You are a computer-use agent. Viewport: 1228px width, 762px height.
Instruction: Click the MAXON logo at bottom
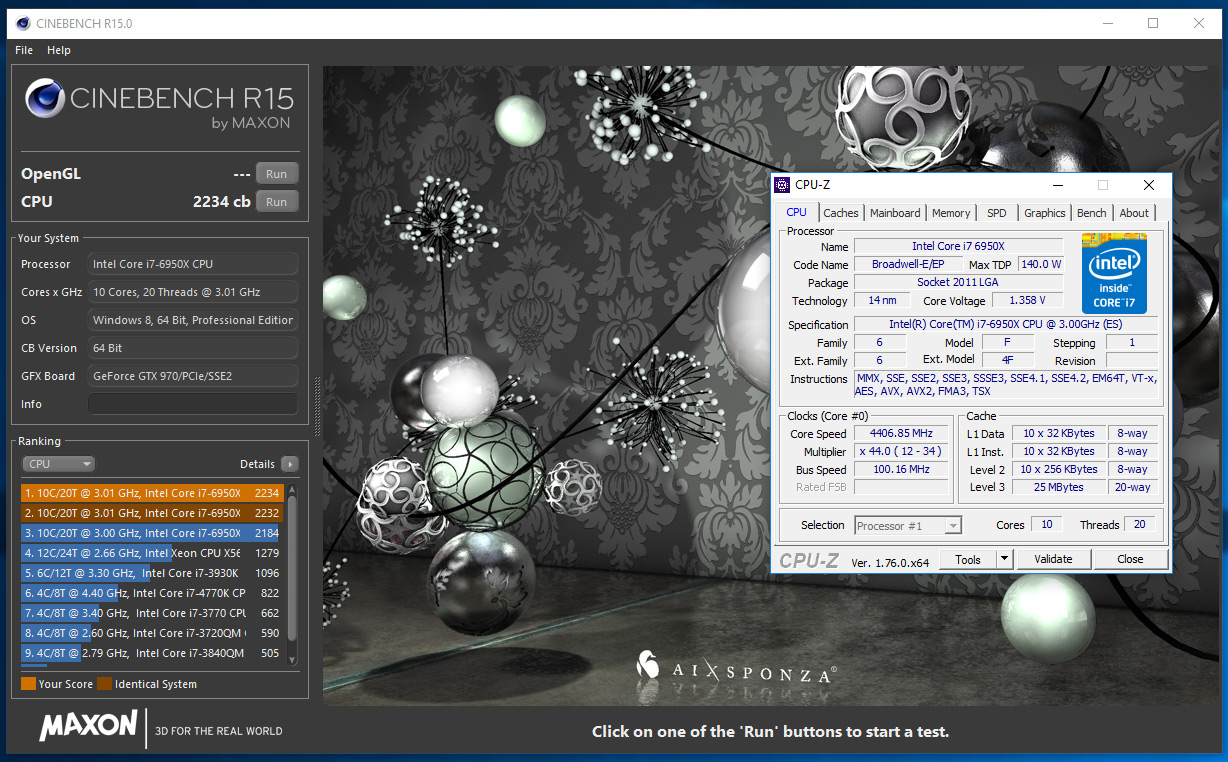click(88, 726)
